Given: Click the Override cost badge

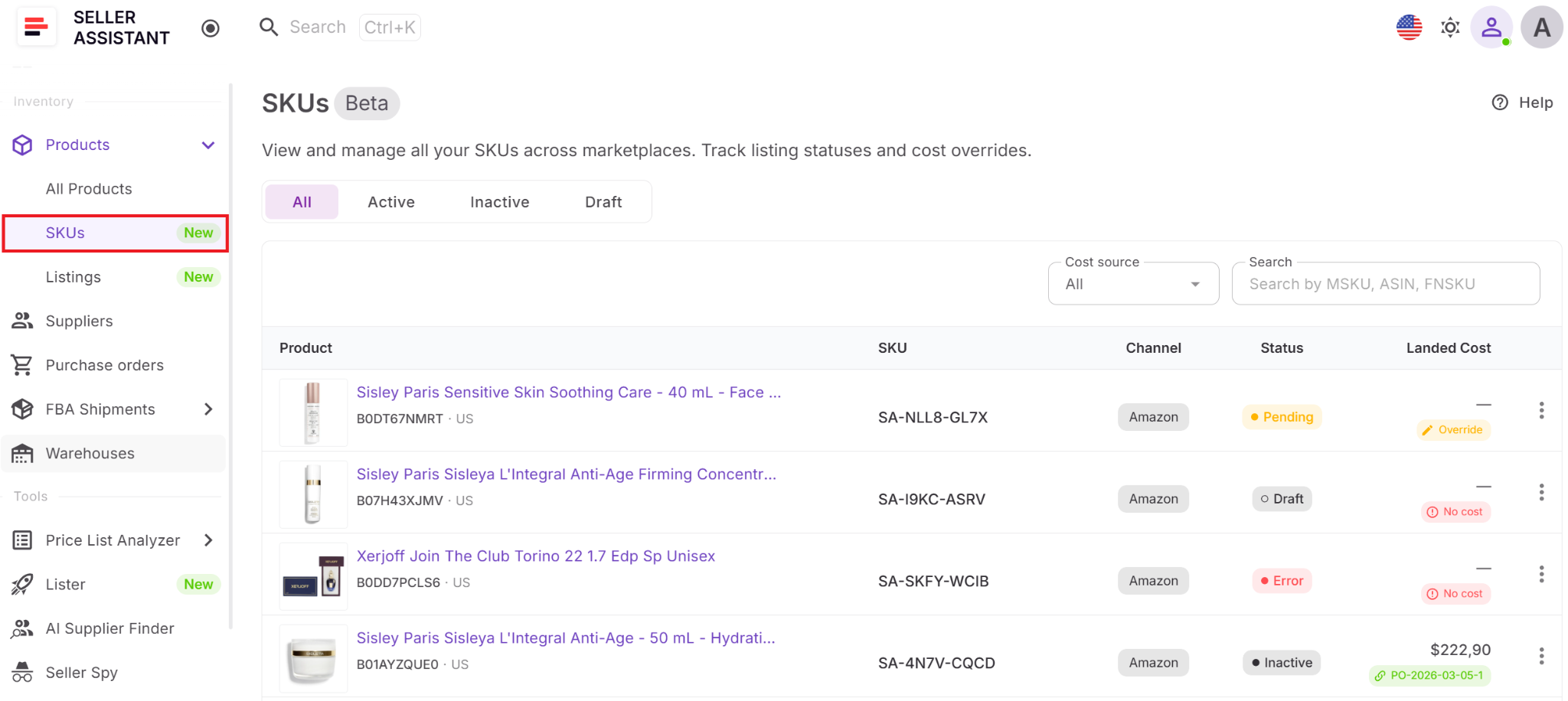Looking at the screenshot, I should (1453, 430).
